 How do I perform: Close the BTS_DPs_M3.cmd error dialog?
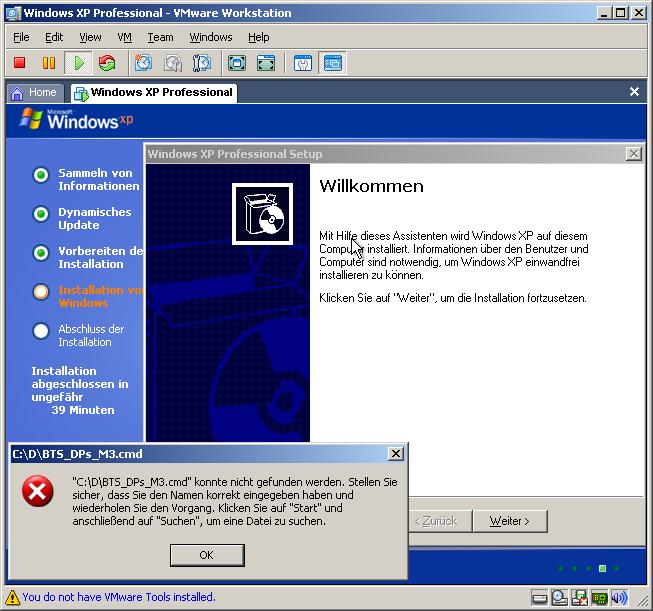pos(396,454)
